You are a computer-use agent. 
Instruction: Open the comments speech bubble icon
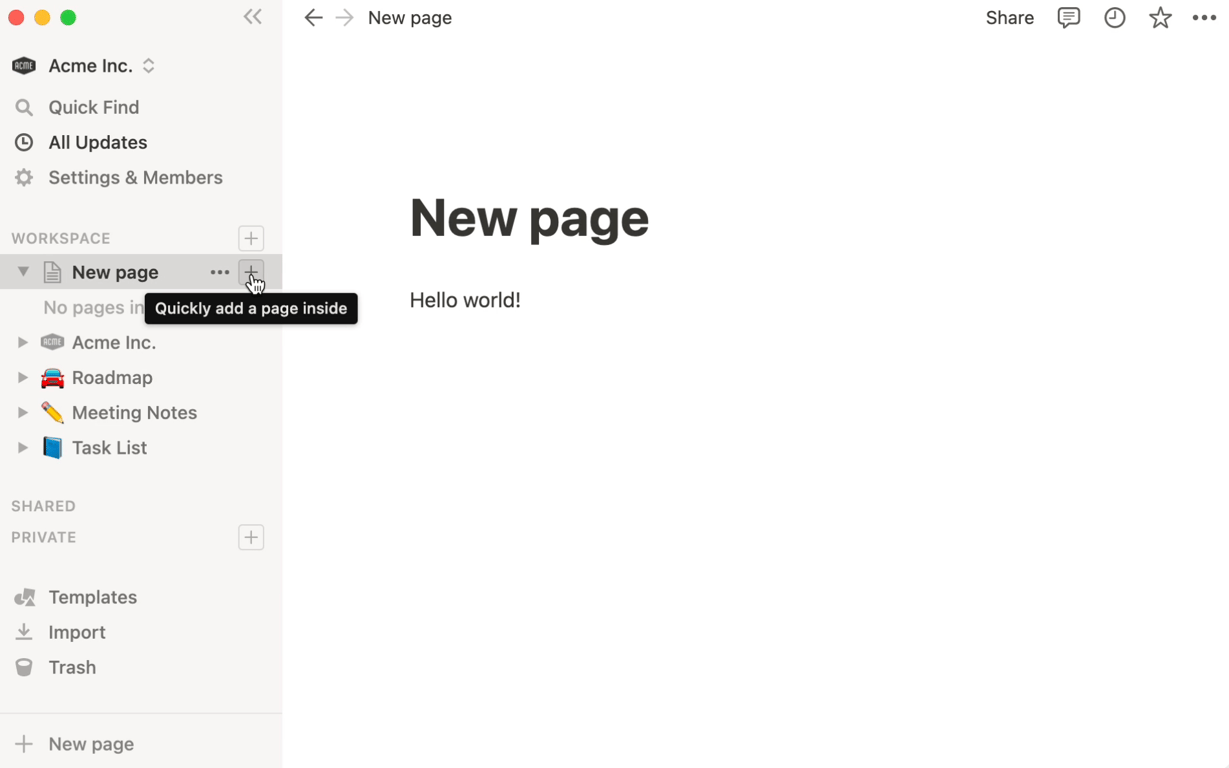1068,18
